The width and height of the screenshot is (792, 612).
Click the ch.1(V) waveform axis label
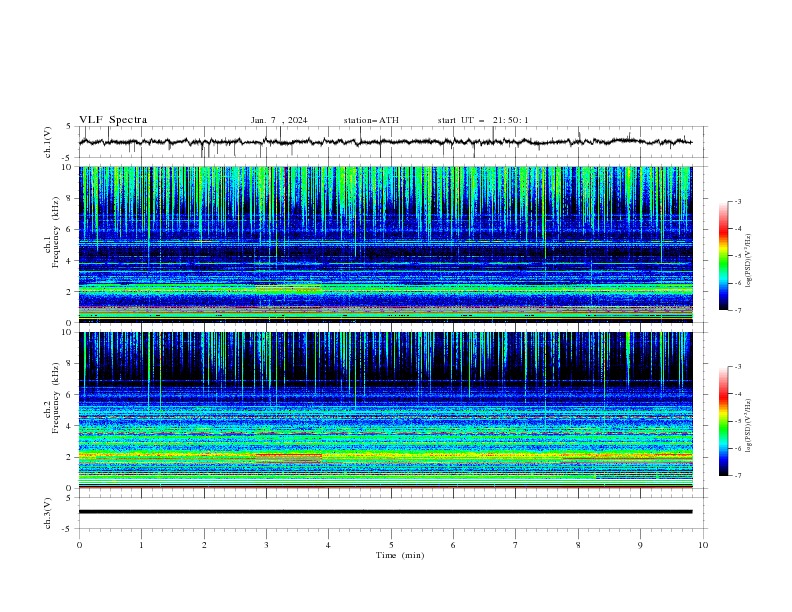pos(48,142)
